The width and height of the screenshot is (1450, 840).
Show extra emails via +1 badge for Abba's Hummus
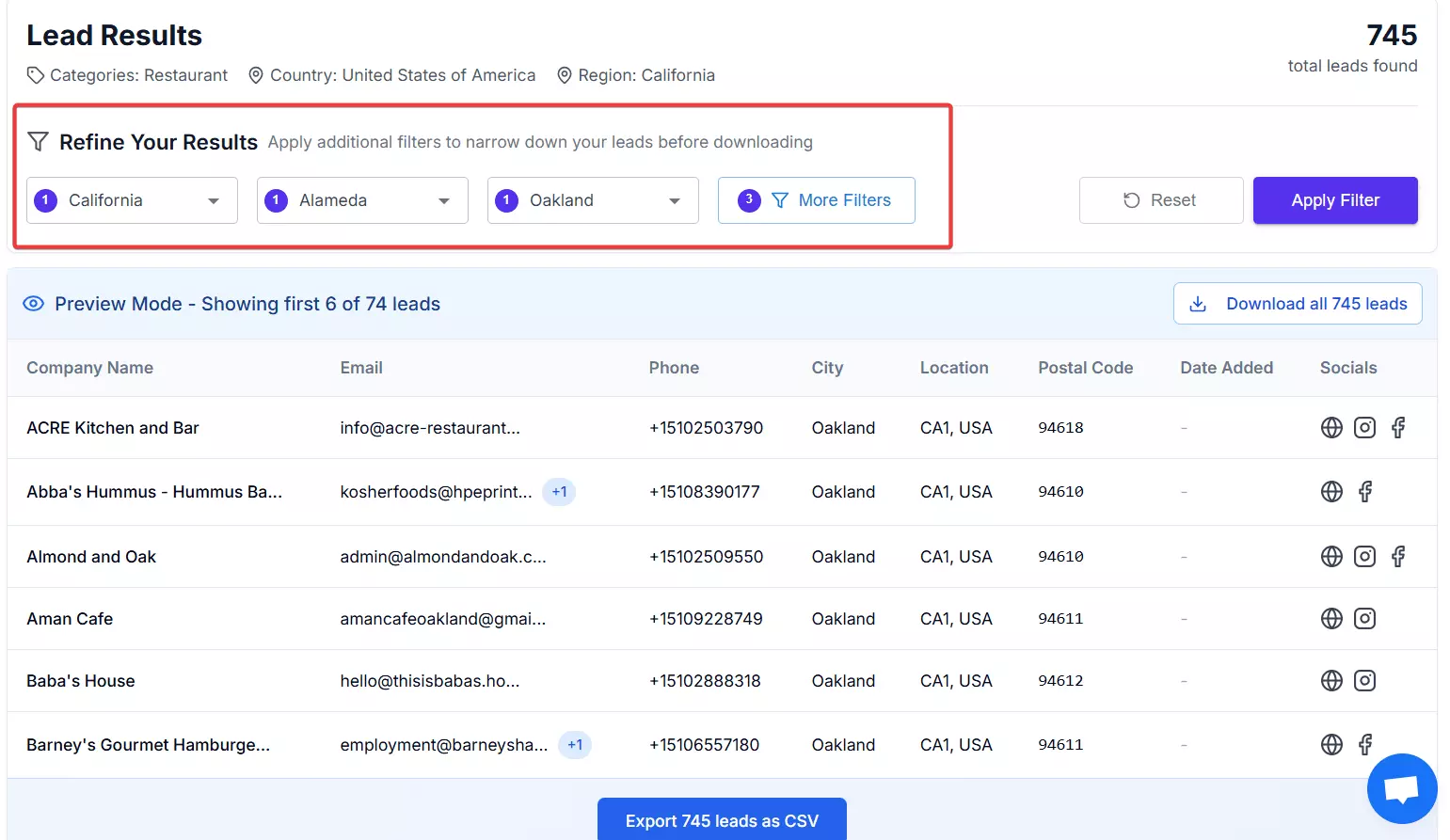click(x=559, y=492)
